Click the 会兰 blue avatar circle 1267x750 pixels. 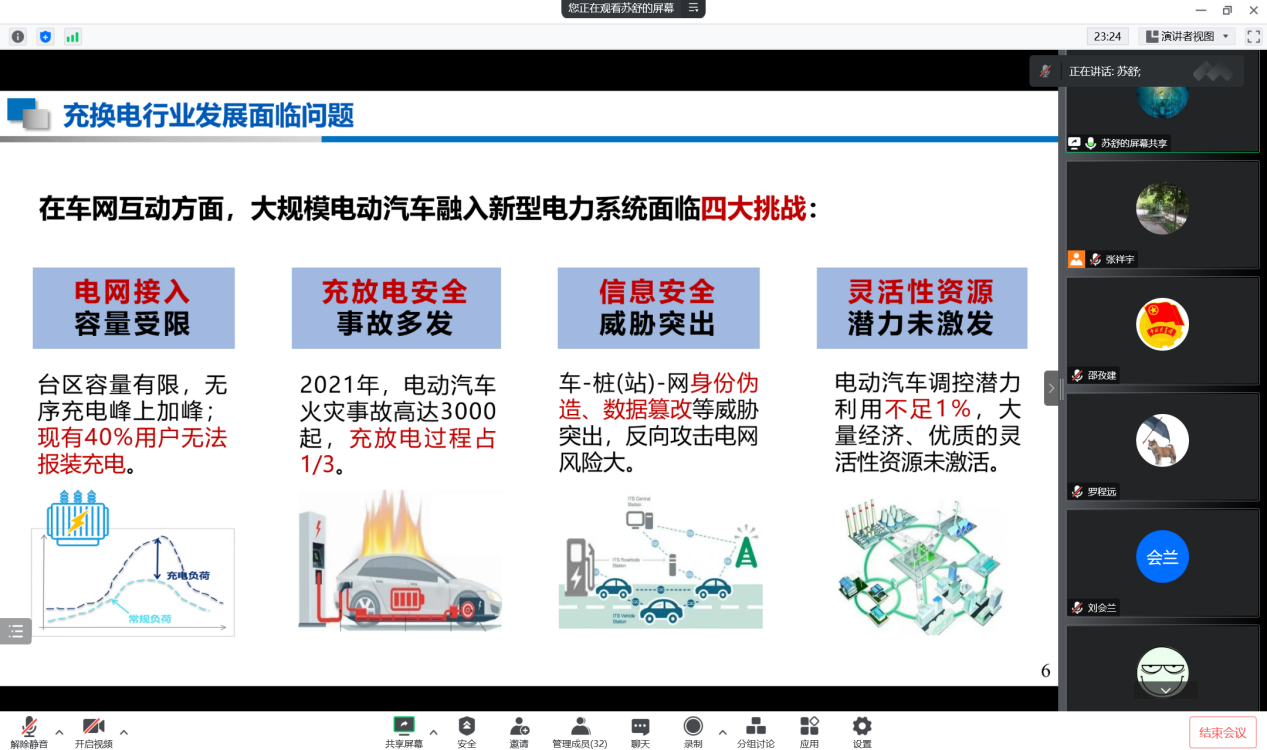[1163, 557]
